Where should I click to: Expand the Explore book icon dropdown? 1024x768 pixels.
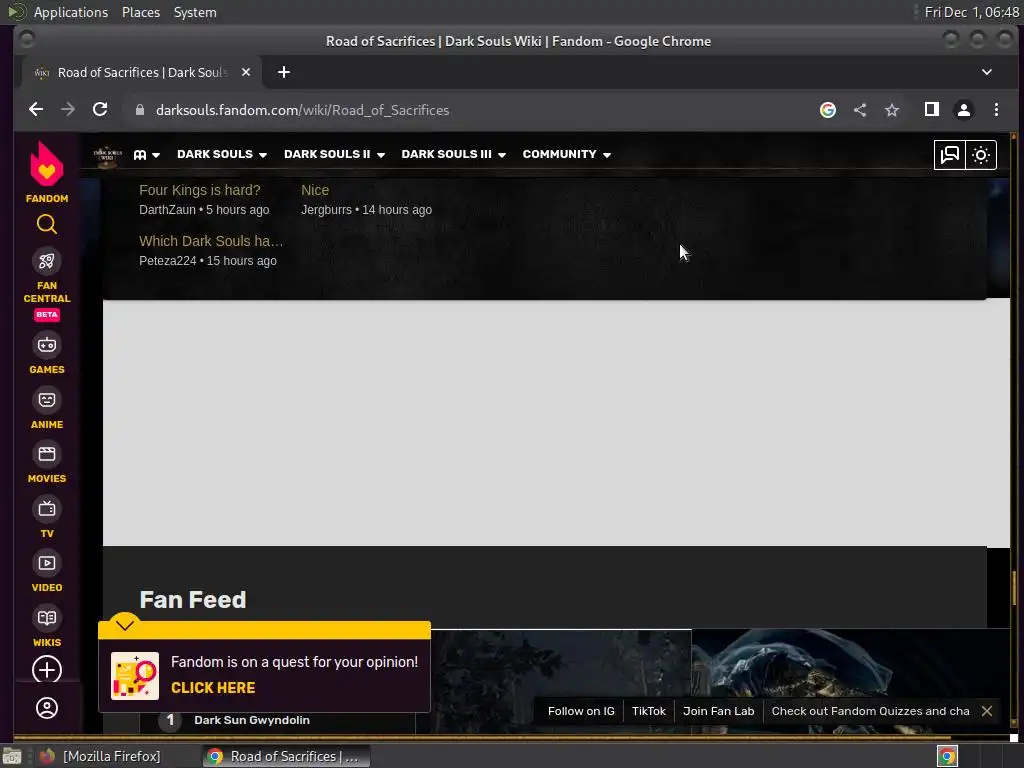146,155
